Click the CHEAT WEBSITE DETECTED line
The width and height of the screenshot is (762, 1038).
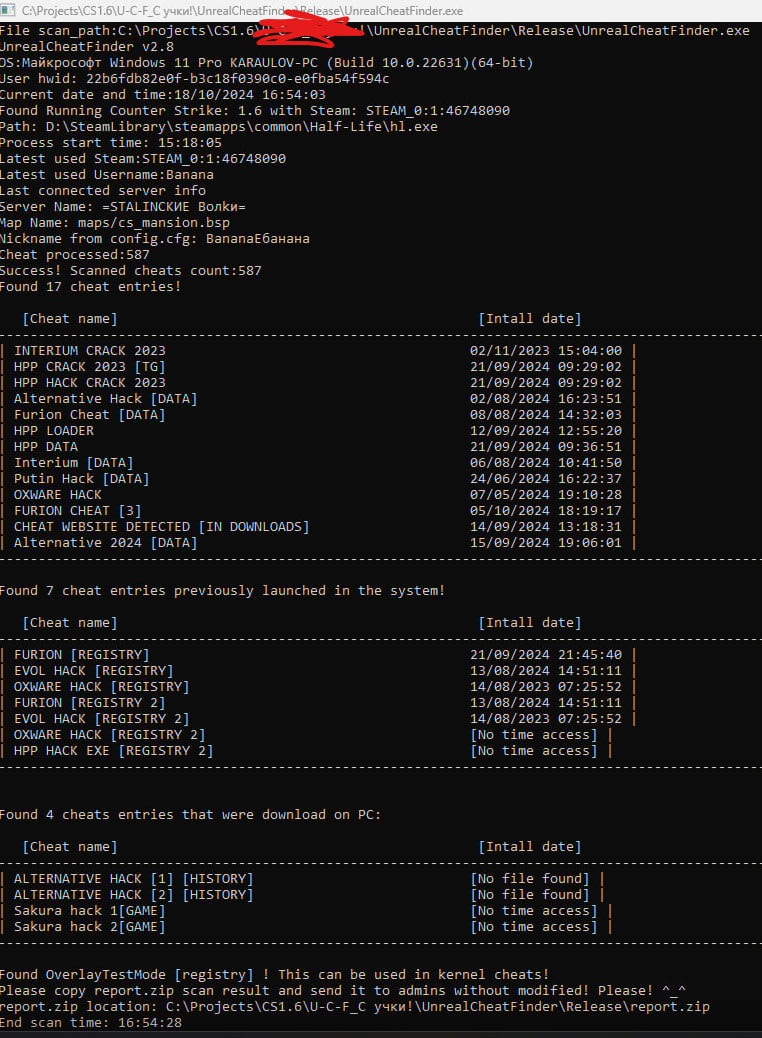tap(318, 527)
